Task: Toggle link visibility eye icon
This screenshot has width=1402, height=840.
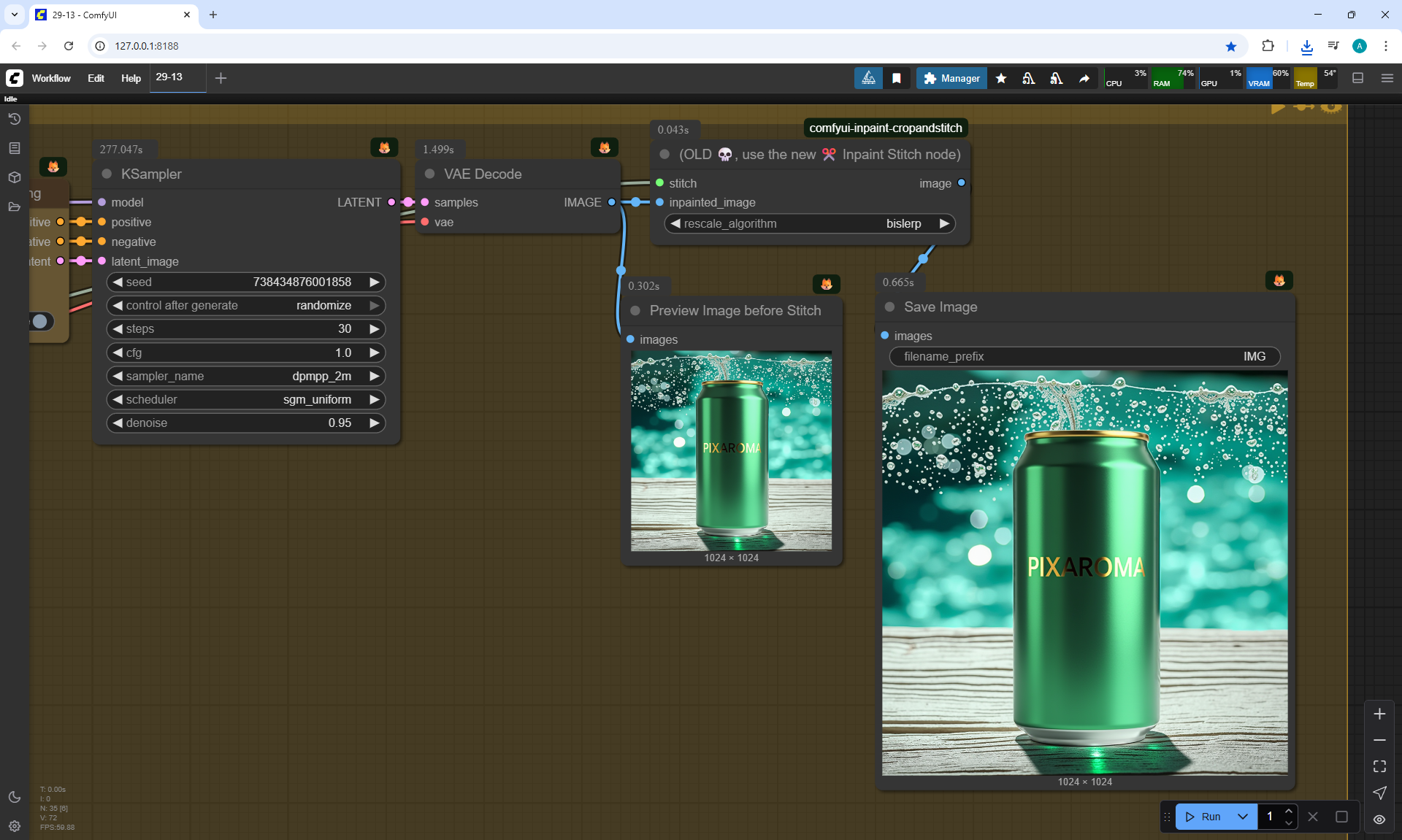Action: click(x=1379, y=820)
